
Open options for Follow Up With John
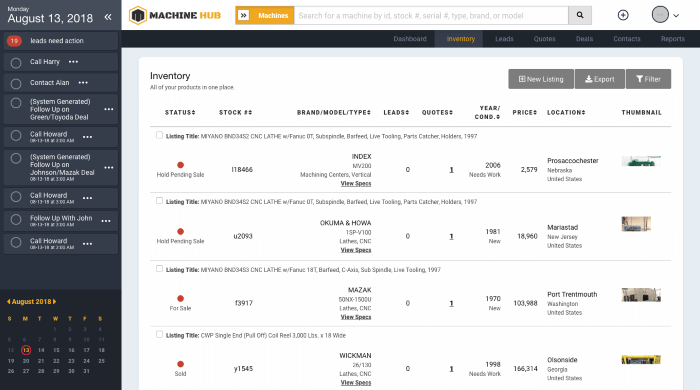pos(106,221)
